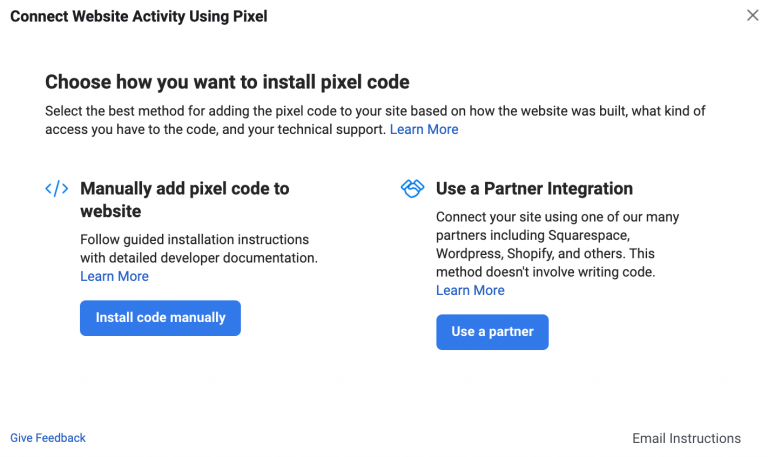Click the word Wordpress in partner description
768x457 pixels.
[x=471, y=254]
